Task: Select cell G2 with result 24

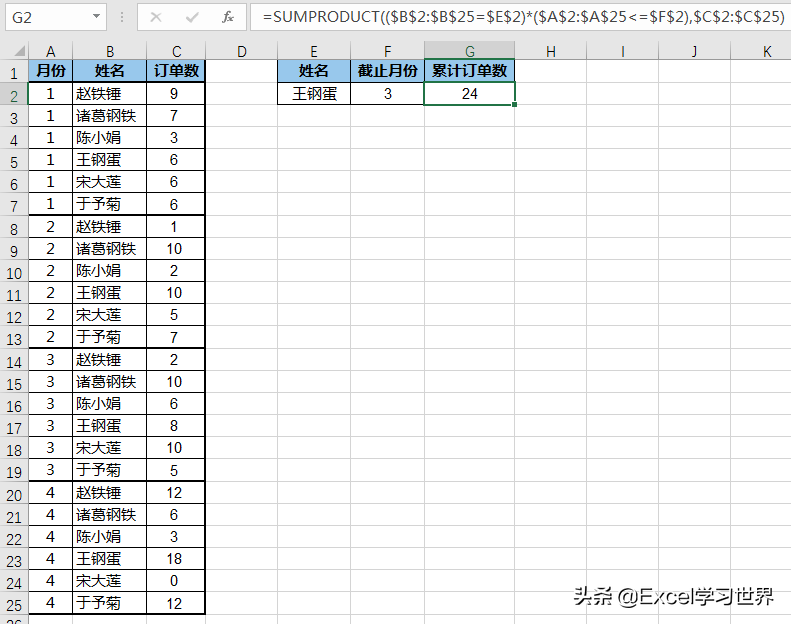Action: [x=470, y=94]
